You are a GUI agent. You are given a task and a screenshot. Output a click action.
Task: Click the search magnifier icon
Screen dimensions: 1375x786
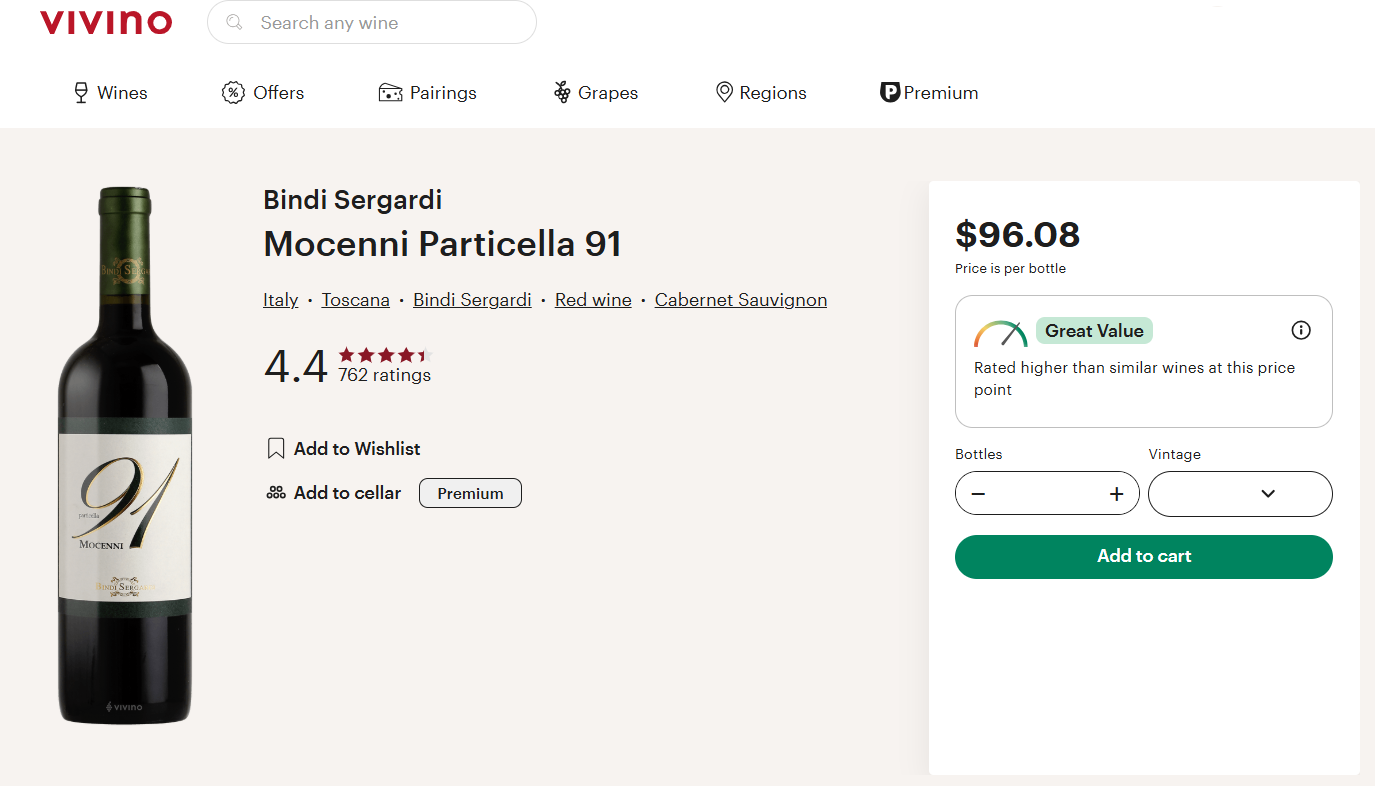coord(235,22)
